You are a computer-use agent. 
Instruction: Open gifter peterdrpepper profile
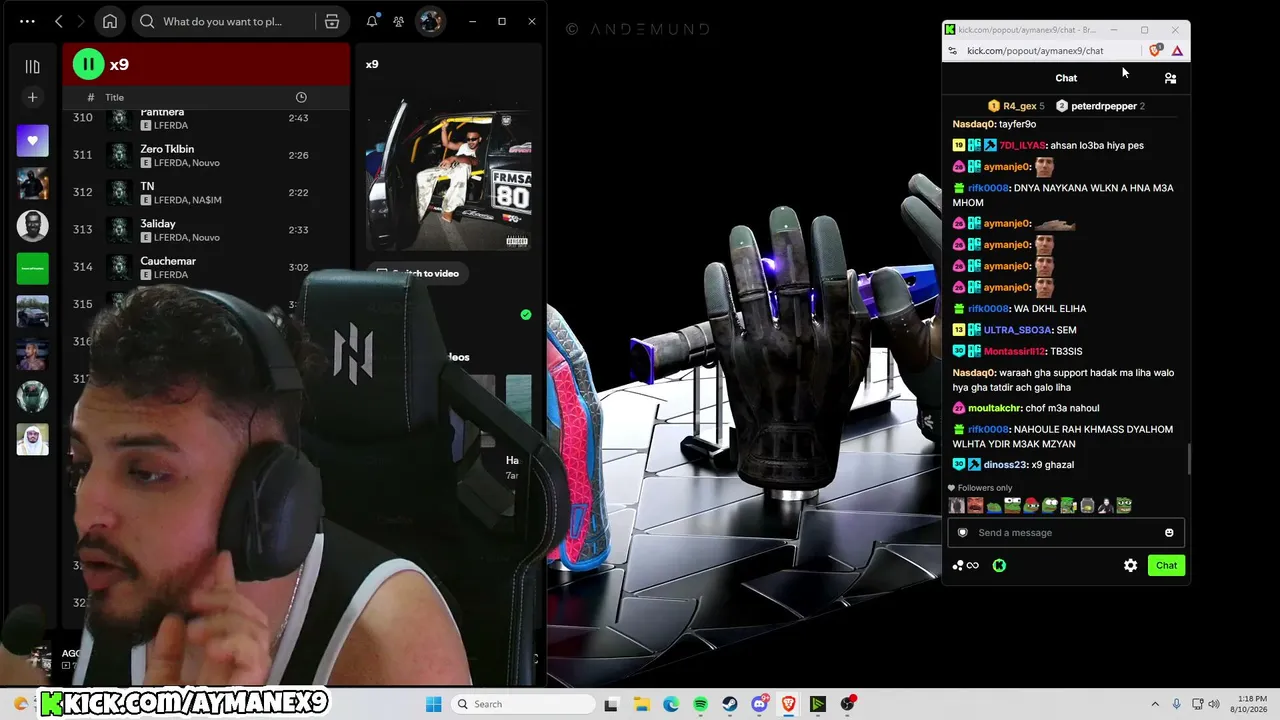1103,106
